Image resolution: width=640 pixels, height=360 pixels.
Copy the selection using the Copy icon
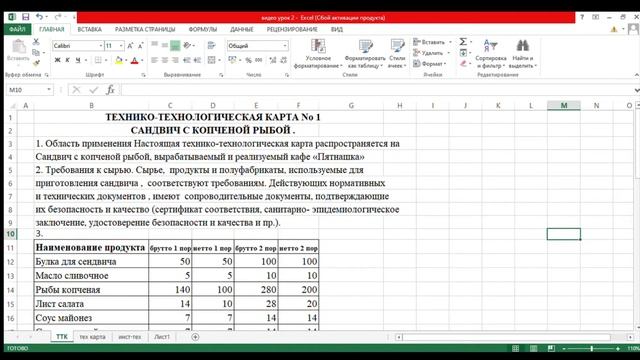36,52
